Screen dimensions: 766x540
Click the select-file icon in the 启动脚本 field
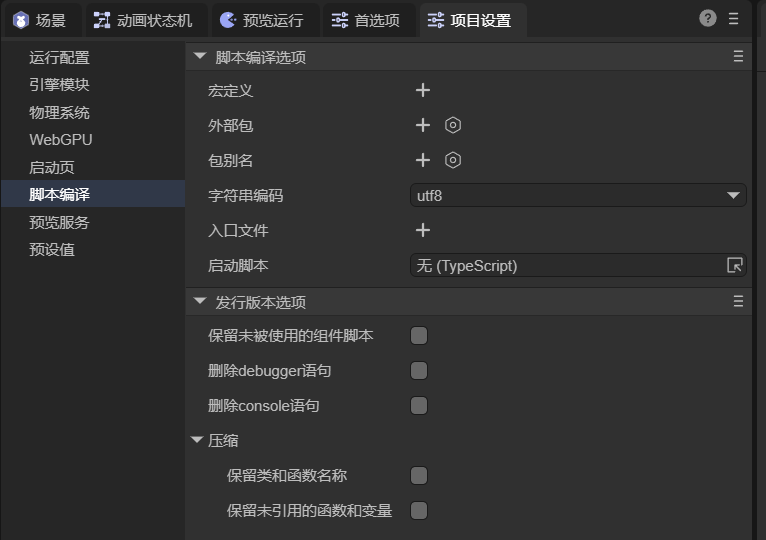(x=734, y=265)
